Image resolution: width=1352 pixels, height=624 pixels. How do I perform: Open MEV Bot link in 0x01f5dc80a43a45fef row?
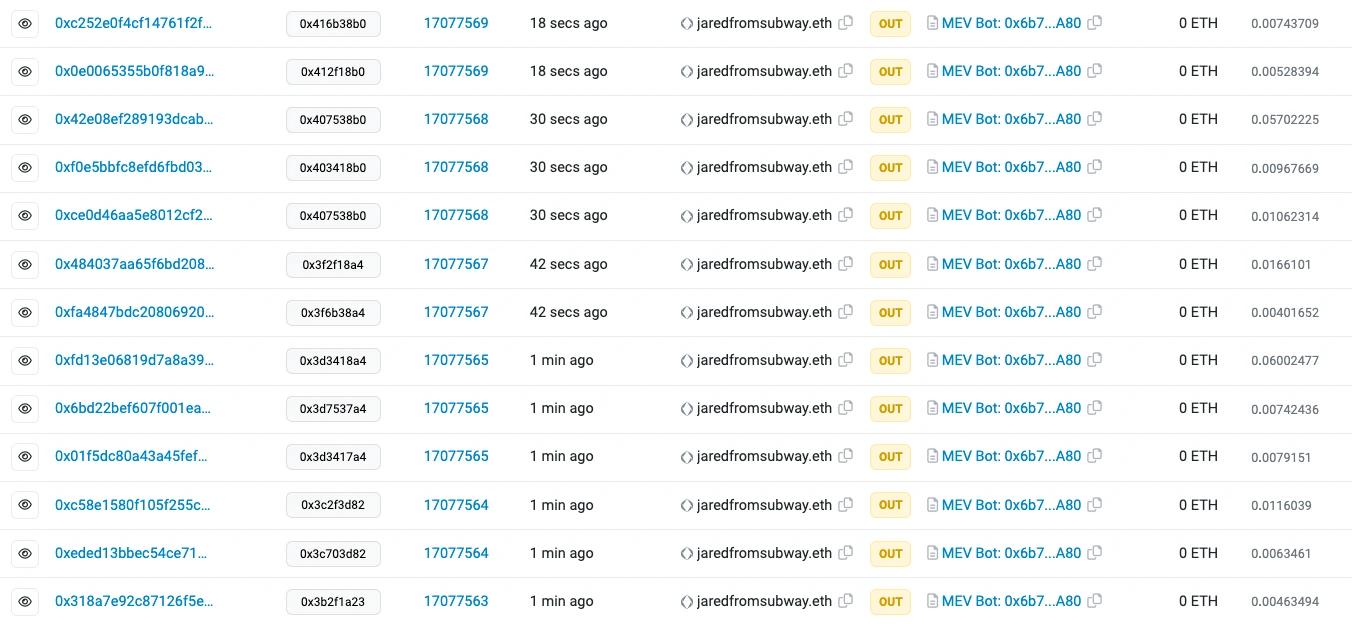(1011, 456)
